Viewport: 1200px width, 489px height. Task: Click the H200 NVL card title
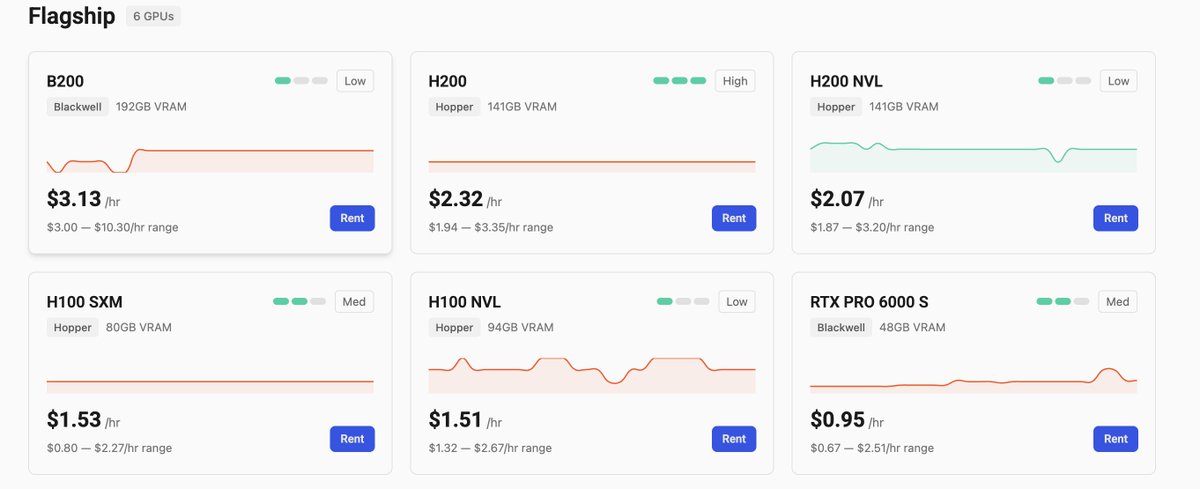[x=846, y=81]
